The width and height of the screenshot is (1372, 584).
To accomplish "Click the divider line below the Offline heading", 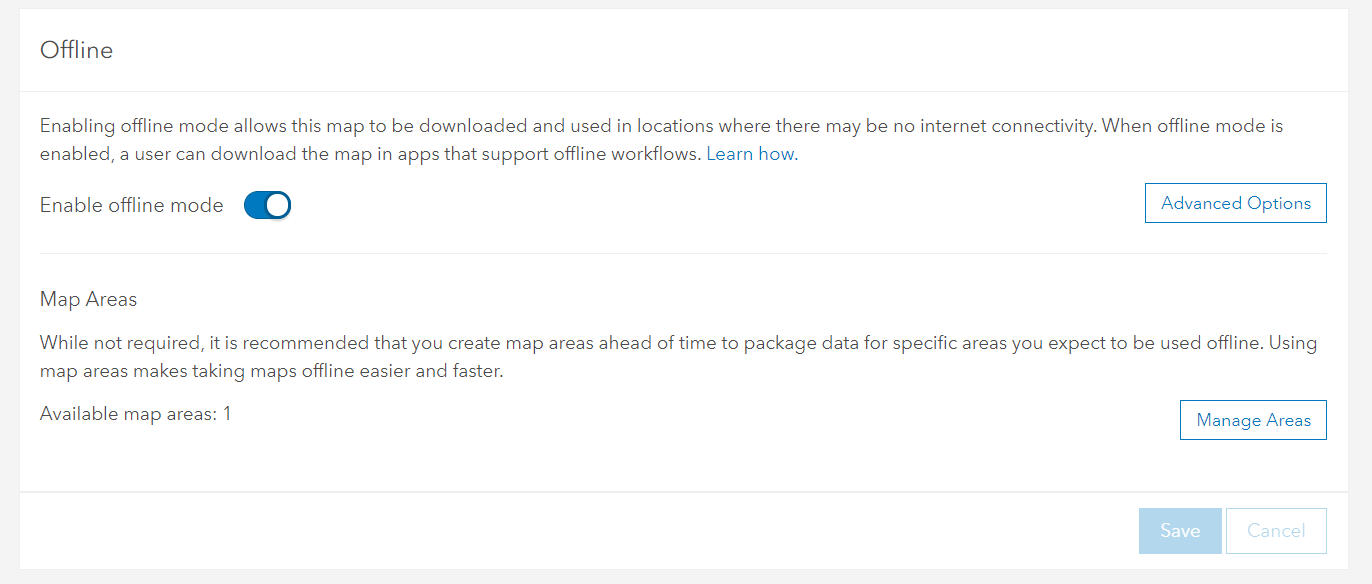I will 685,92.
